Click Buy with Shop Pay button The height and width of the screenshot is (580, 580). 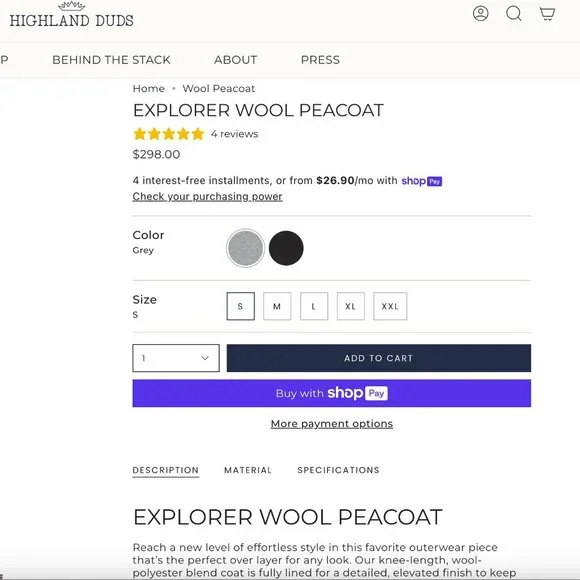coord(332,393)
